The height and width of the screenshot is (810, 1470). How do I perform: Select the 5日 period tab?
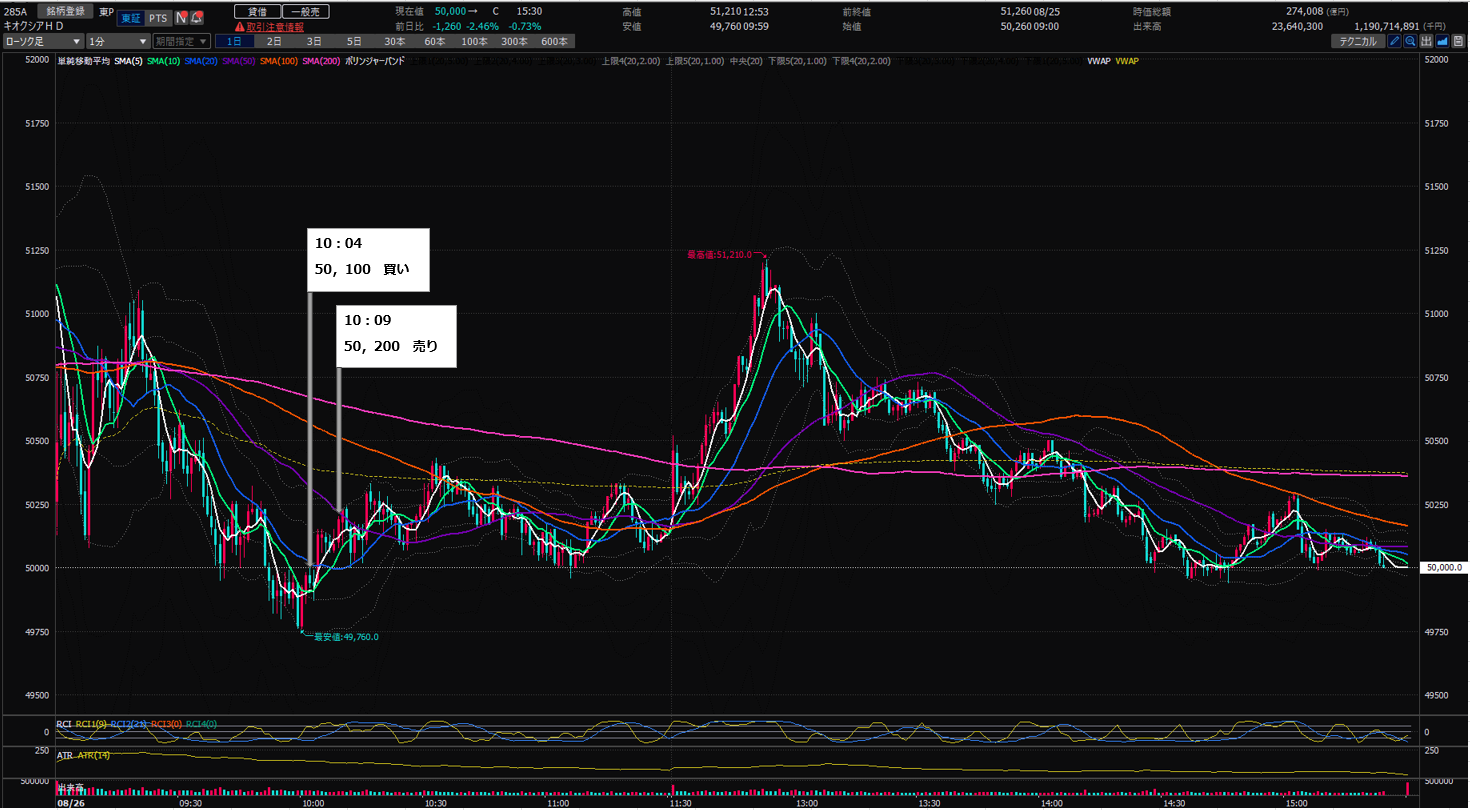354,42
